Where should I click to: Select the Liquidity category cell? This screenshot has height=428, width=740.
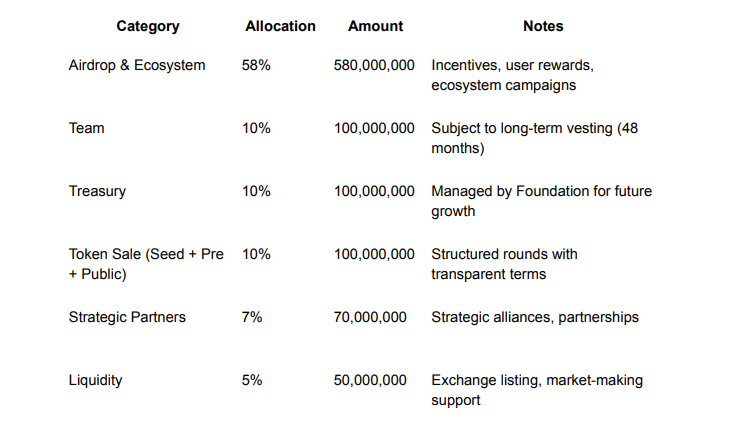96,380
